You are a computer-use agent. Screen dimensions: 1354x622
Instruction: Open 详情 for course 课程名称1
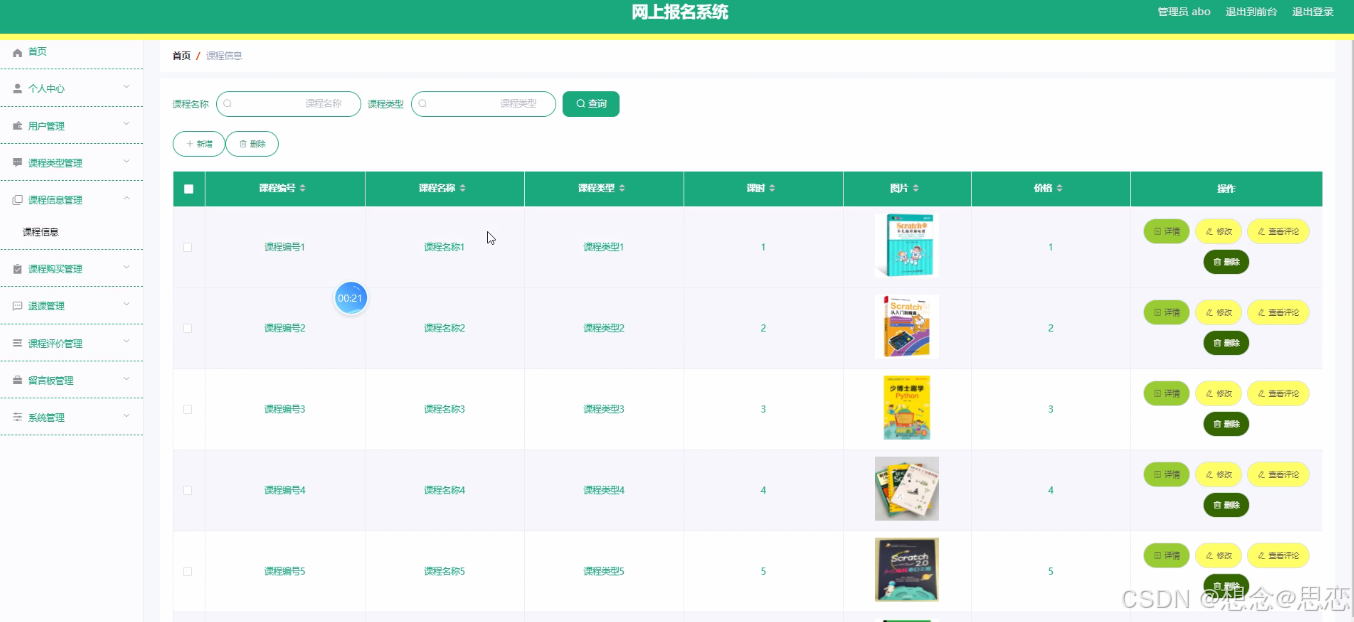pyautogui.click(x=1166, y=231)
